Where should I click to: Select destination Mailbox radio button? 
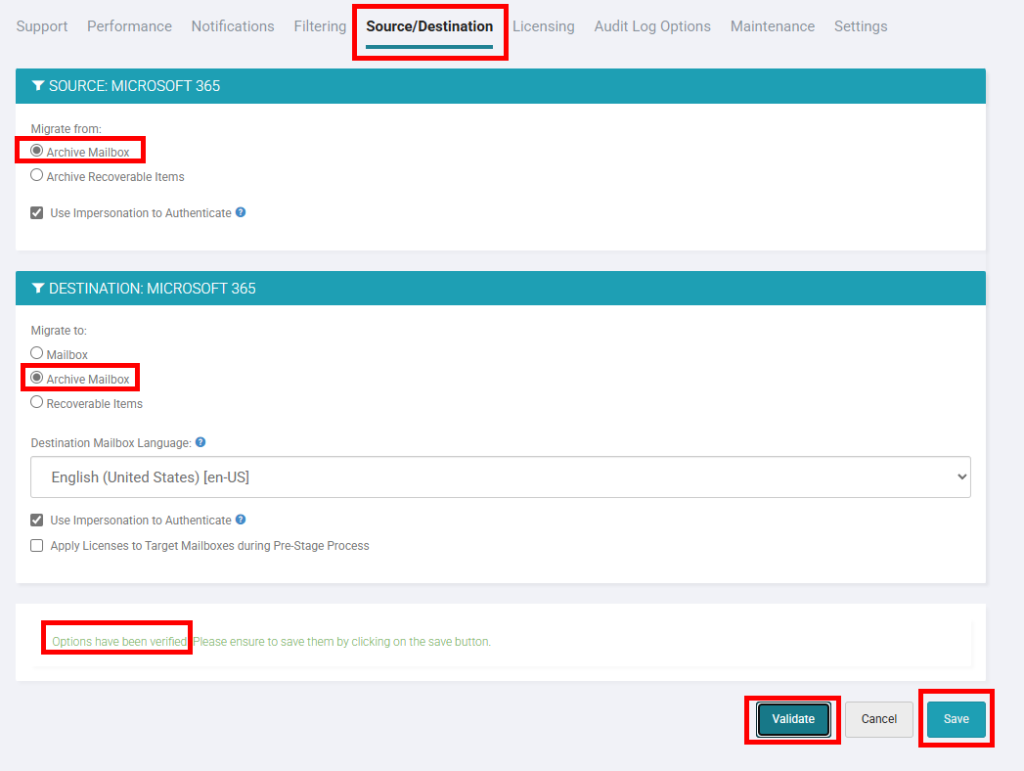pos(37,353)
